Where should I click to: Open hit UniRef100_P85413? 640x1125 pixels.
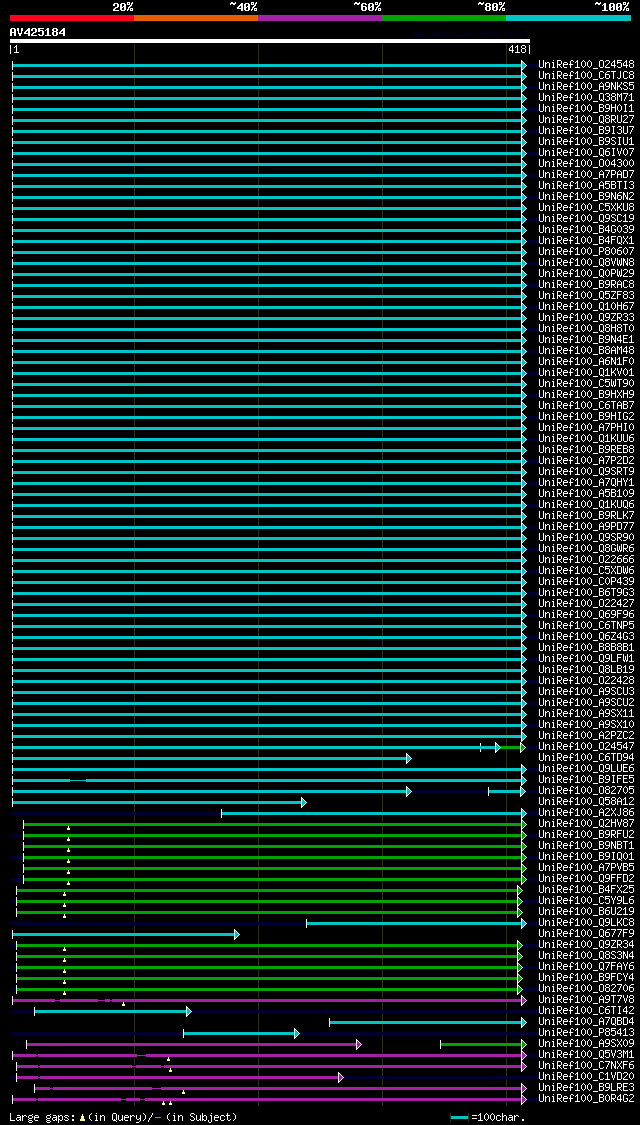(x=586, y=1032)
